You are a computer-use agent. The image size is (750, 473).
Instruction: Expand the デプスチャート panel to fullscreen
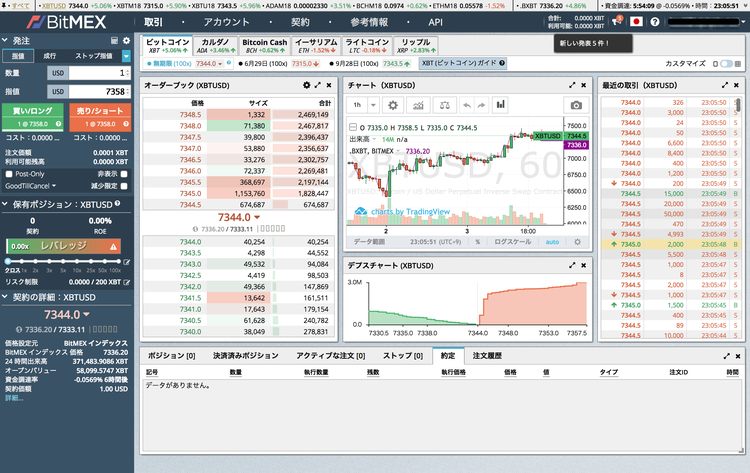pyautogui.click(x=572, y=265)
